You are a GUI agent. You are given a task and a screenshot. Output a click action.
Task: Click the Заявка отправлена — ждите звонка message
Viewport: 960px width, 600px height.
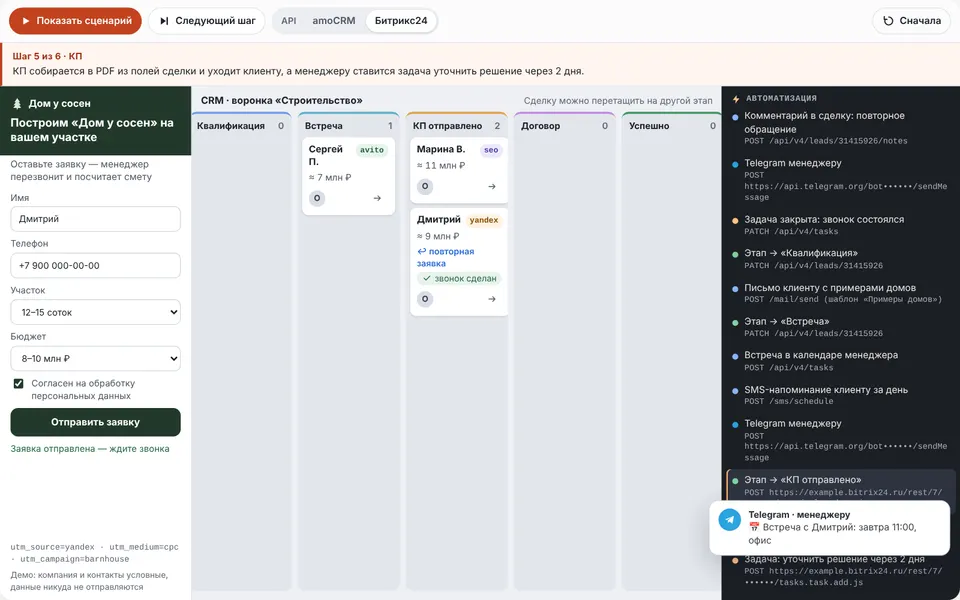click(90, 449)
